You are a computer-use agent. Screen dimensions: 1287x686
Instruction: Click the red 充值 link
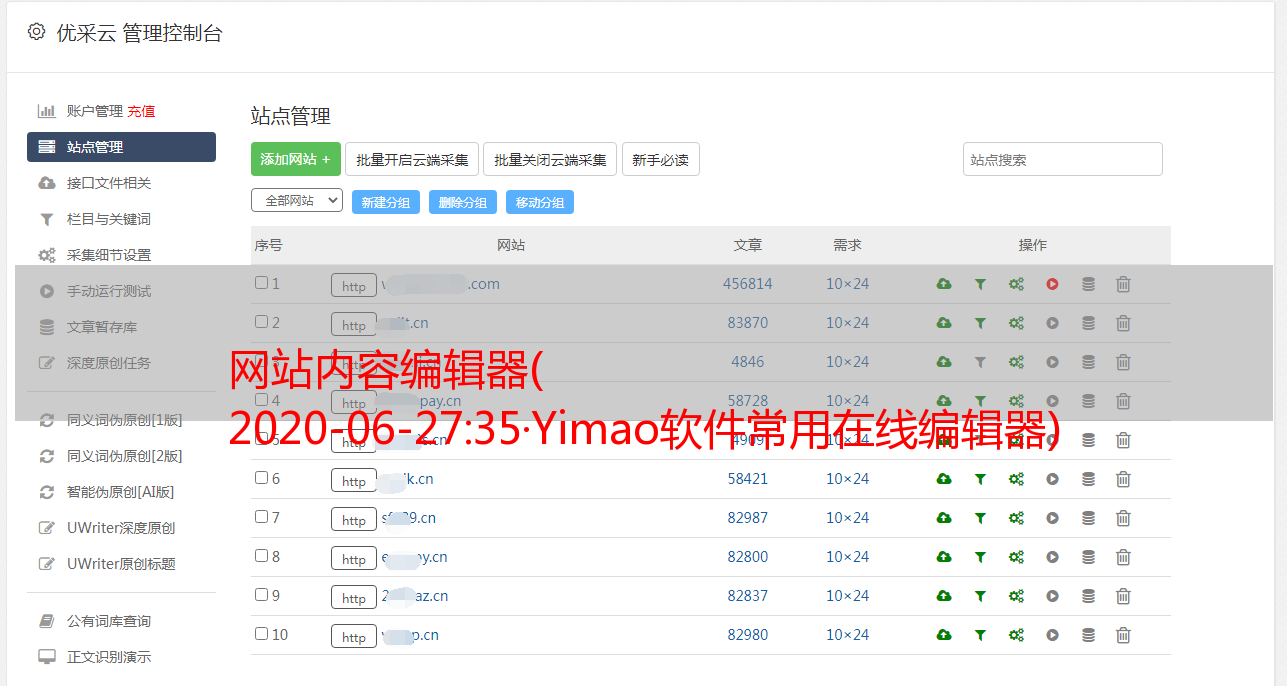pos(141,111)
